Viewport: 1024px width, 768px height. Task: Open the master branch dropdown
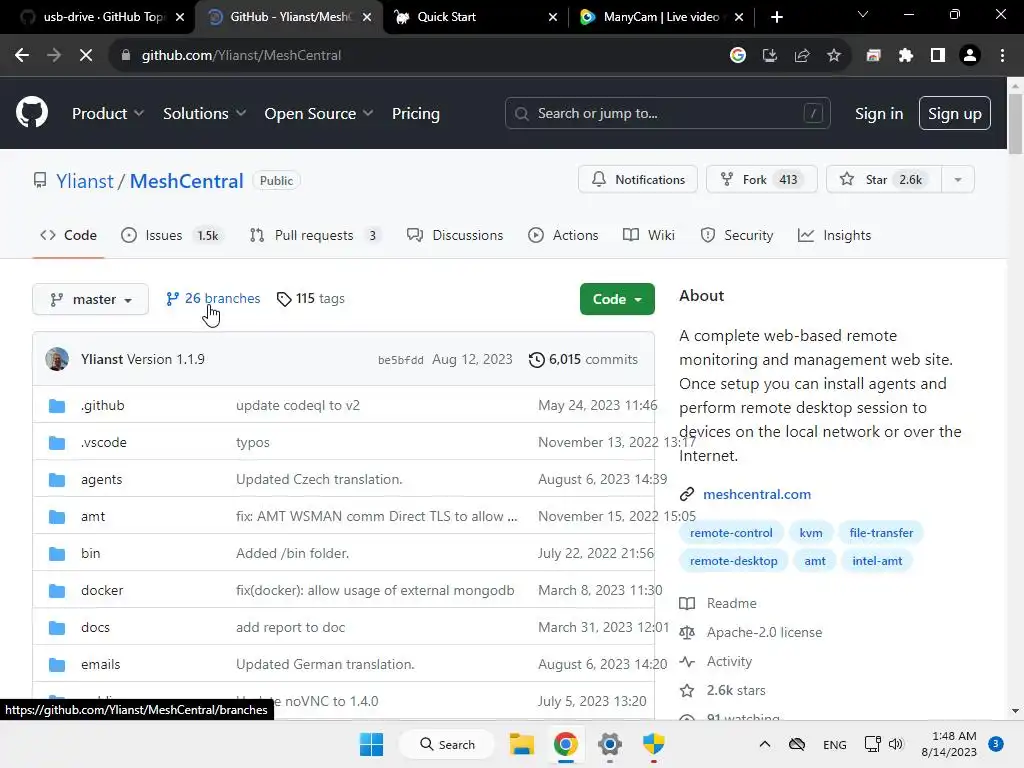coord(91,299)
